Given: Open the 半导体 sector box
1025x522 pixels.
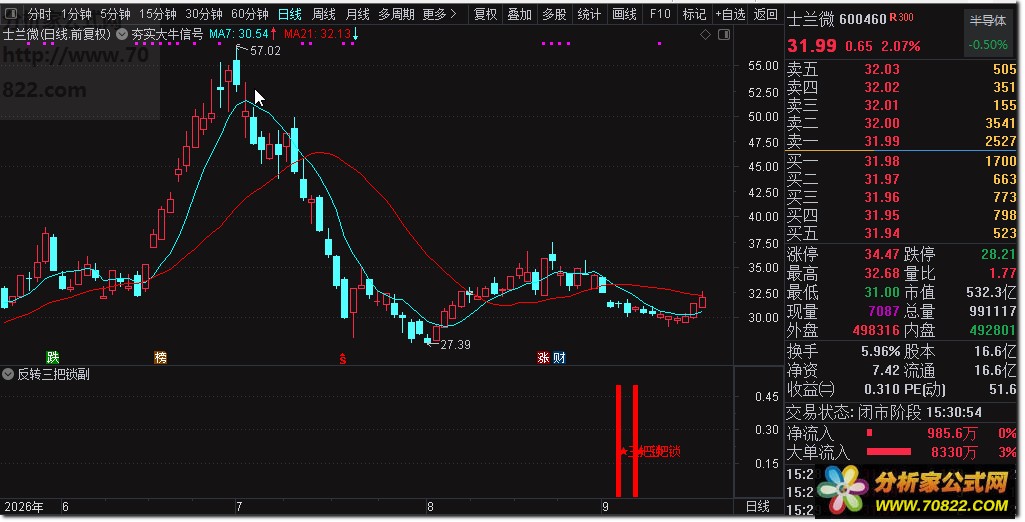Looking at the screenshot, I should pos(988,33).
